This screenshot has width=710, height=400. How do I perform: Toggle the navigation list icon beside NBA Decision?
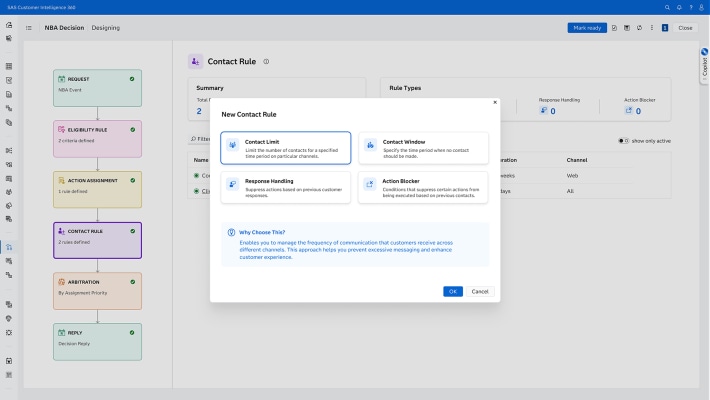coord(29,28)
